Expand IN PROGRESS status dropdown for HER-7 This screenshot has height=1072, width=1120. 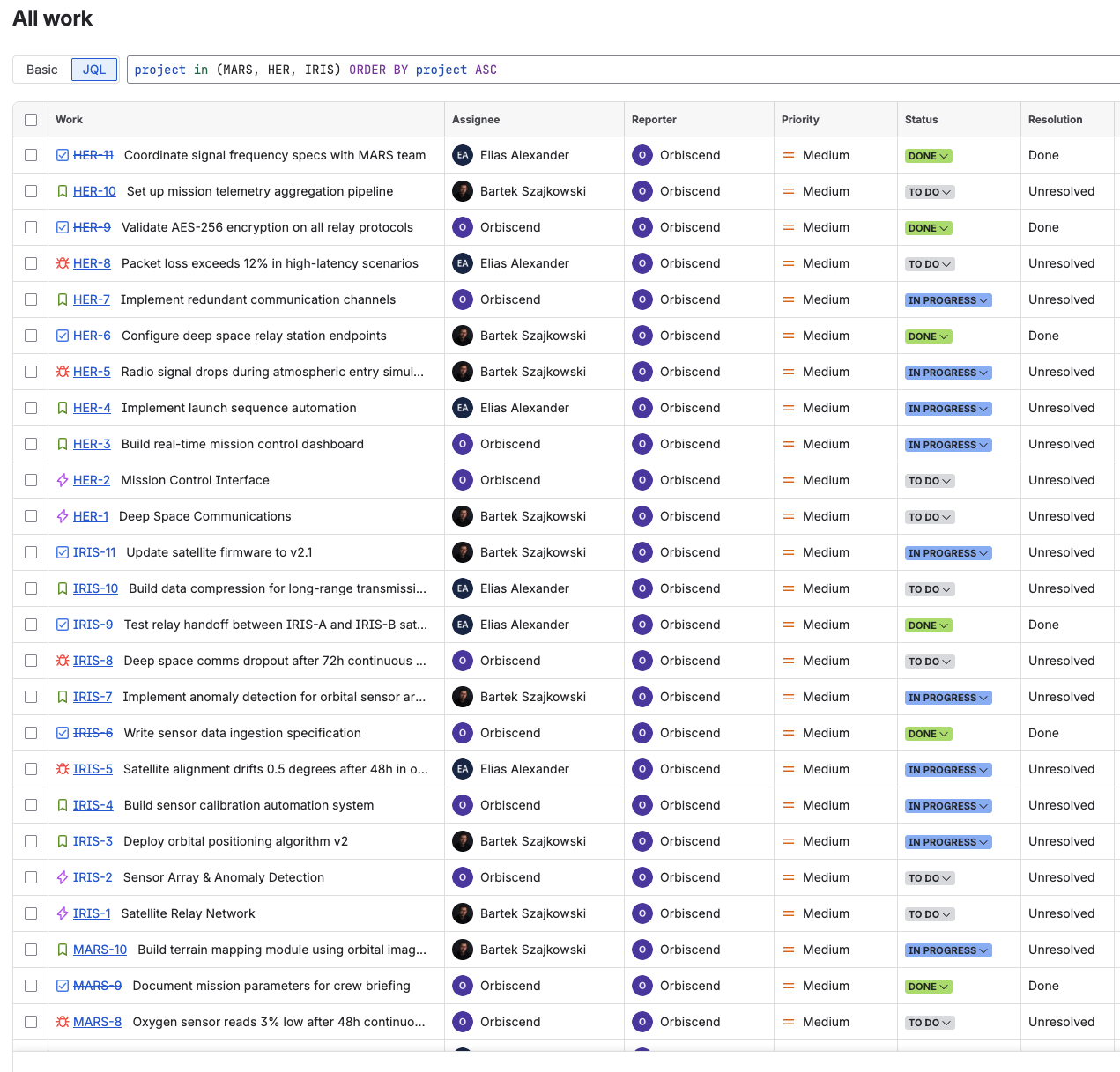[948, 300]
